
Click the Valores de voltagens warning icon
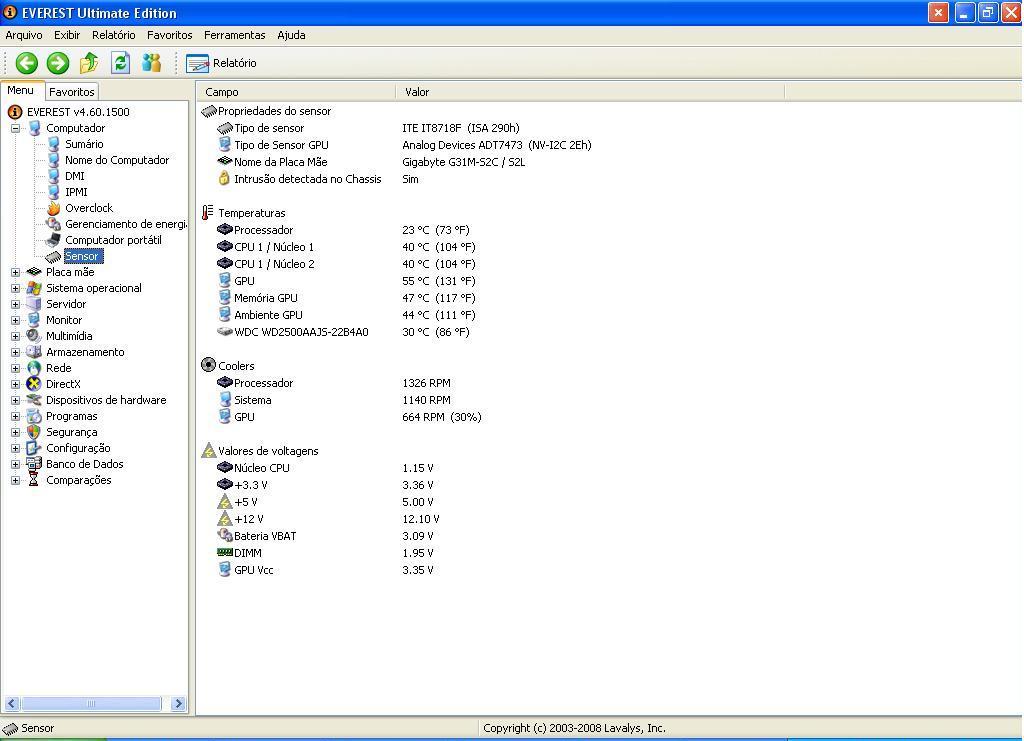208,450
